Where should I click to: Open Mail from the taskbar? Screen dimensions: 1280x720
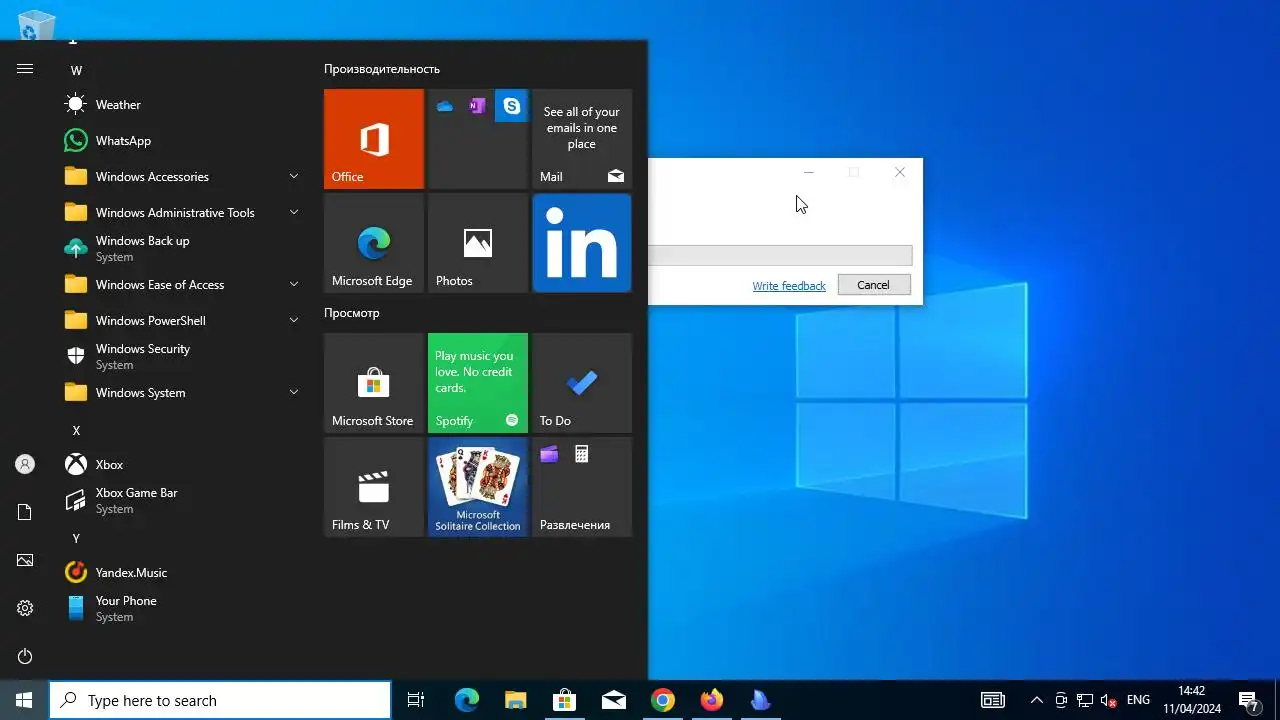613,700
